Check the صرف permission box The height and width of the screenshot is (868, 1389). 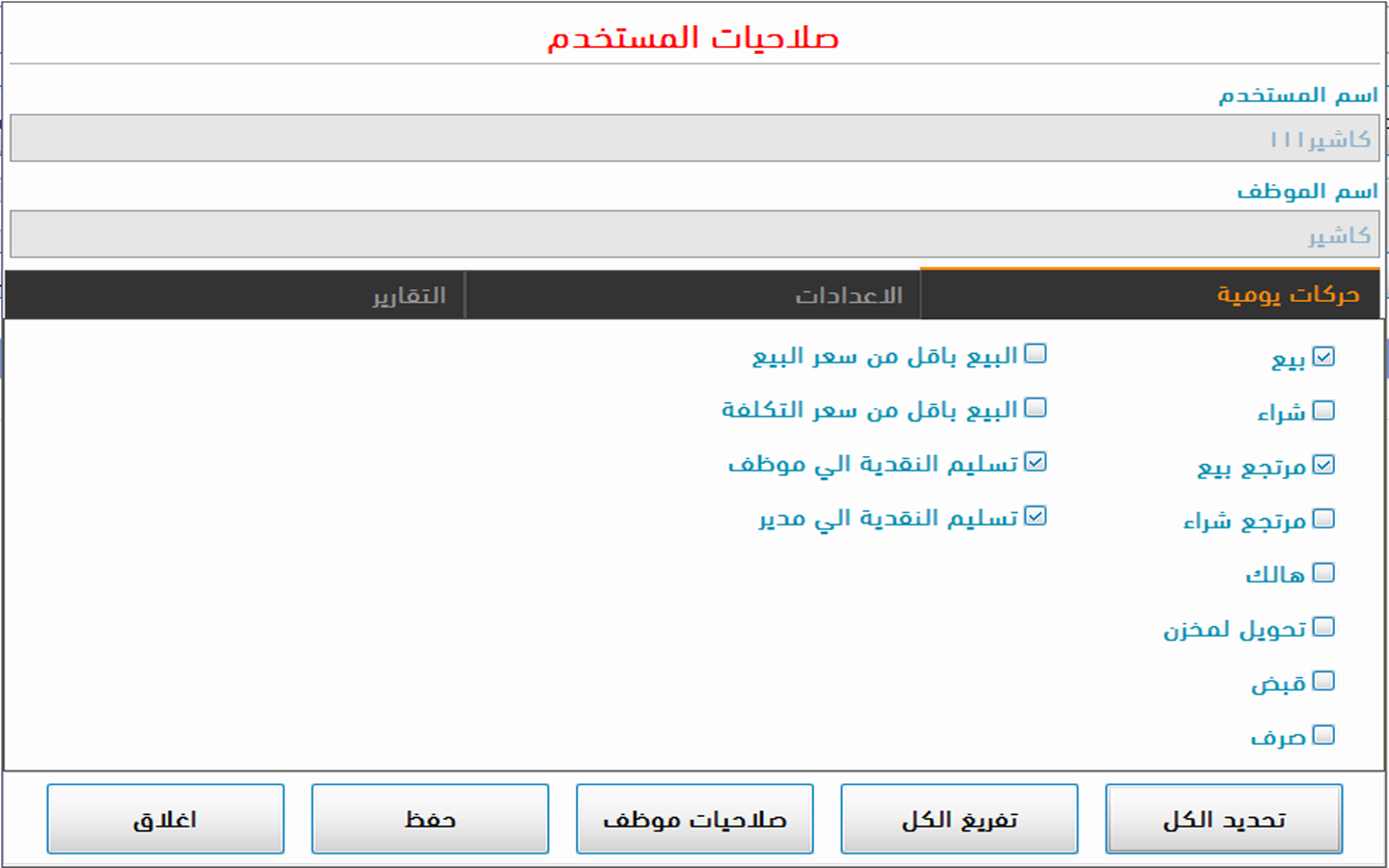1323,735
